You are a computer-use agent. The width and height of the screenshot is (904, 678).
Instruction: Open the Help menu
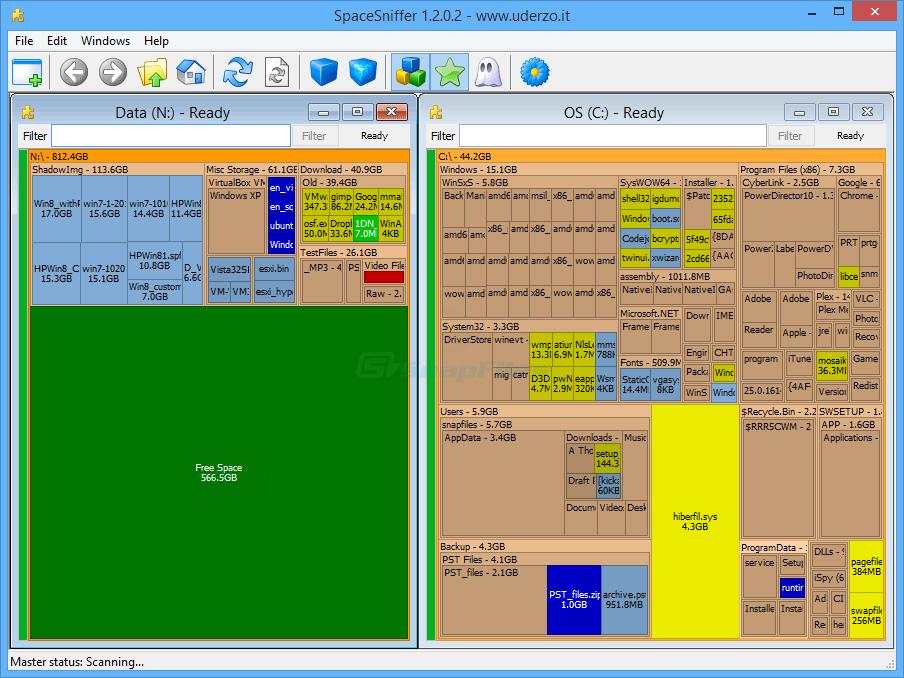tap(156, 41)
